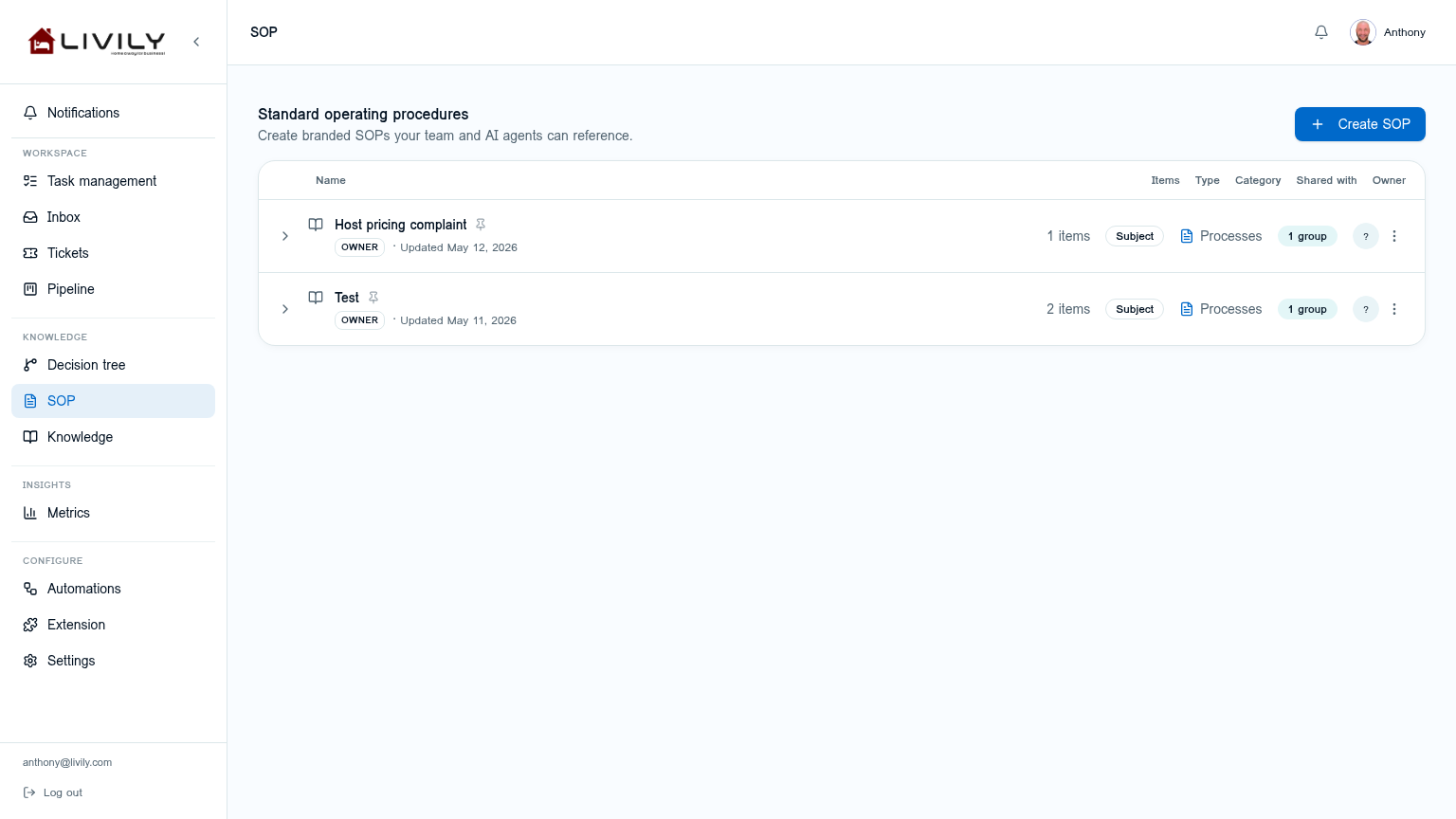The width and height of the screenshot is (1456, 819).
Task: Open Automations settings
Action: (x=113, y=589)
